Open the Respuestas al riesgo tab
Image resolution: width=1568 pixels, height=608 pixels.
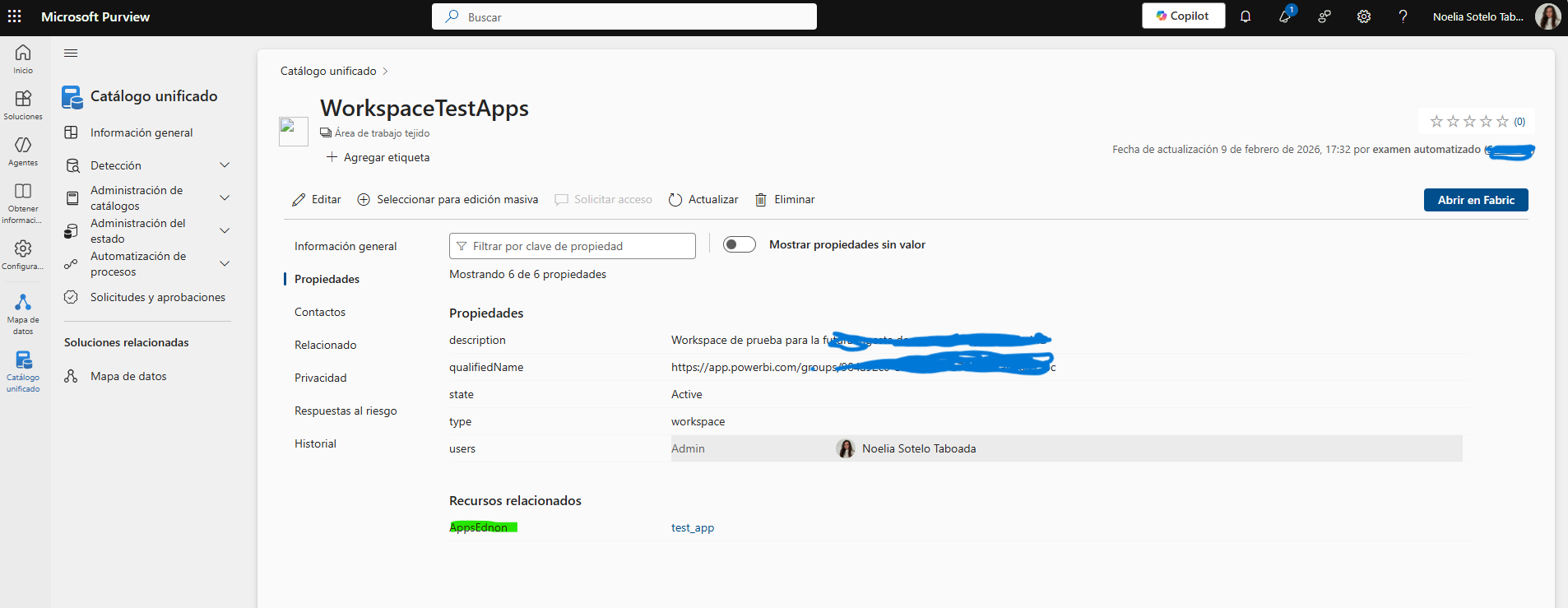pos(346,411)
